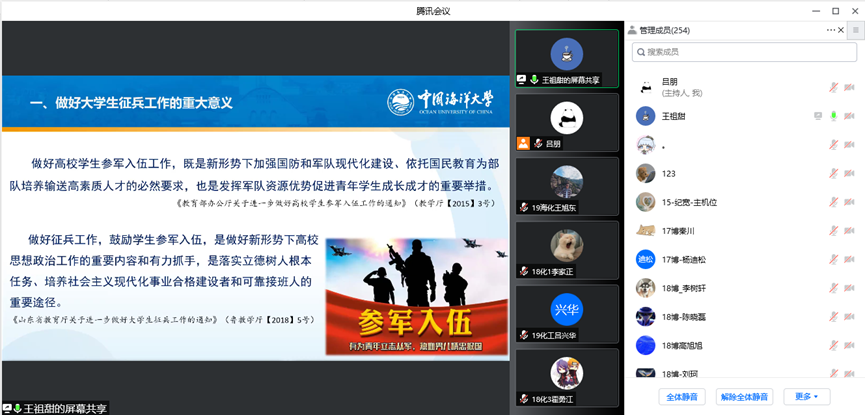
Task: Select the video tile of 19海化王旭东
Action: tap(567, 187)
